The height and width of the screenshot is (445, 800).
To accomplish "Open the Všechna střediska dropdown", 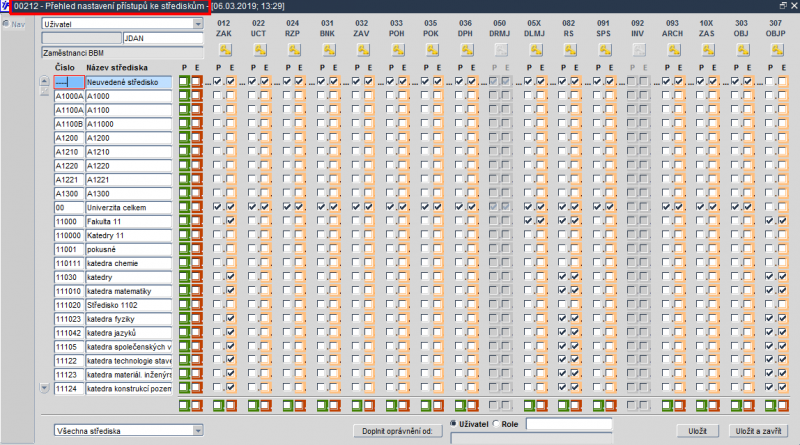I will pos(198,431).
